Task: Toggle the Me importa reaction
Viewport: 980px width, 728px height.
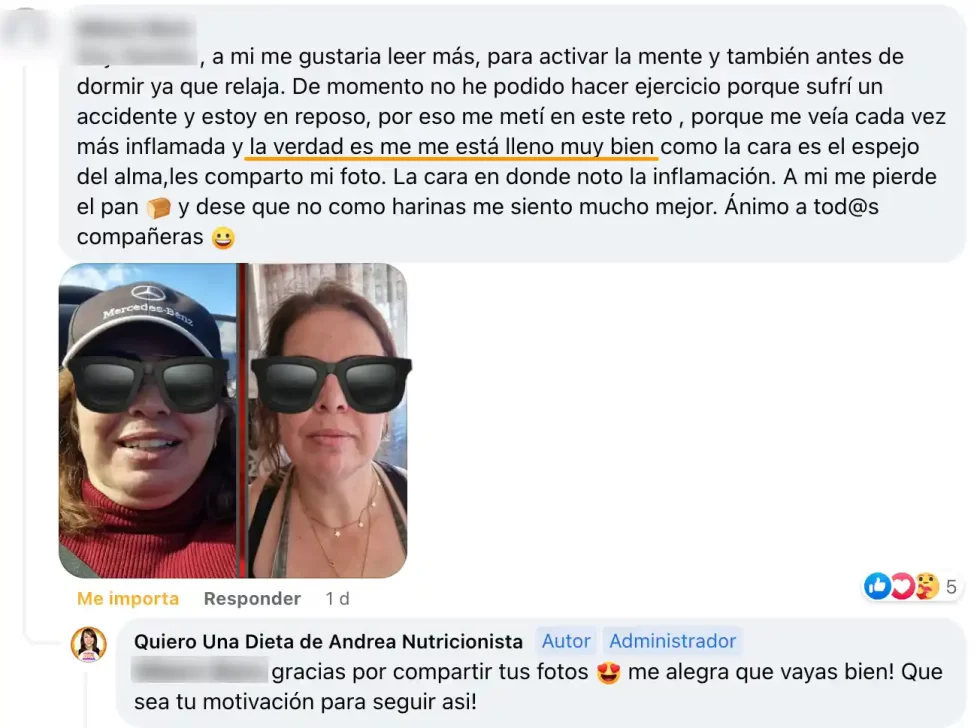Action: click(128, 599)
